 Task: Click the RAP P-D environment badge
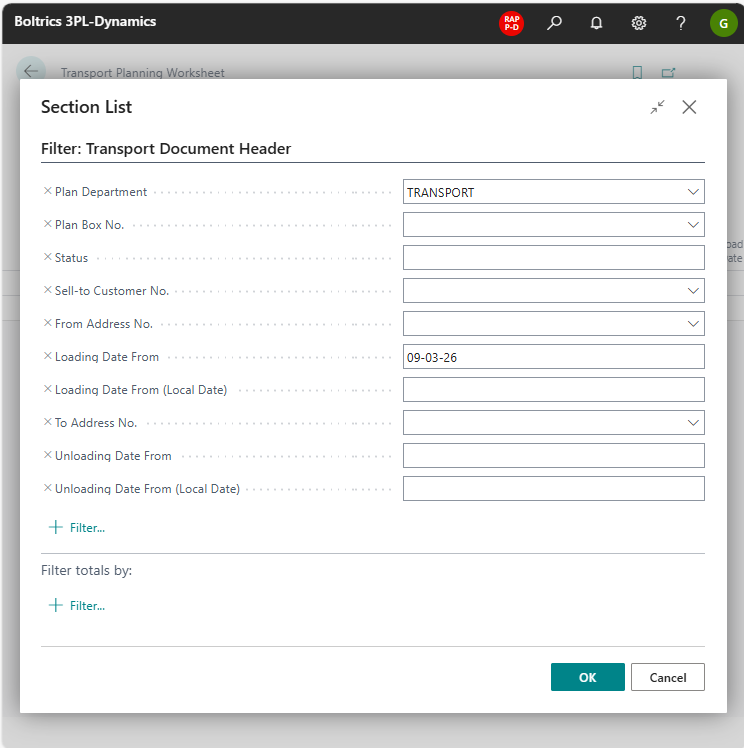(511, 22)
